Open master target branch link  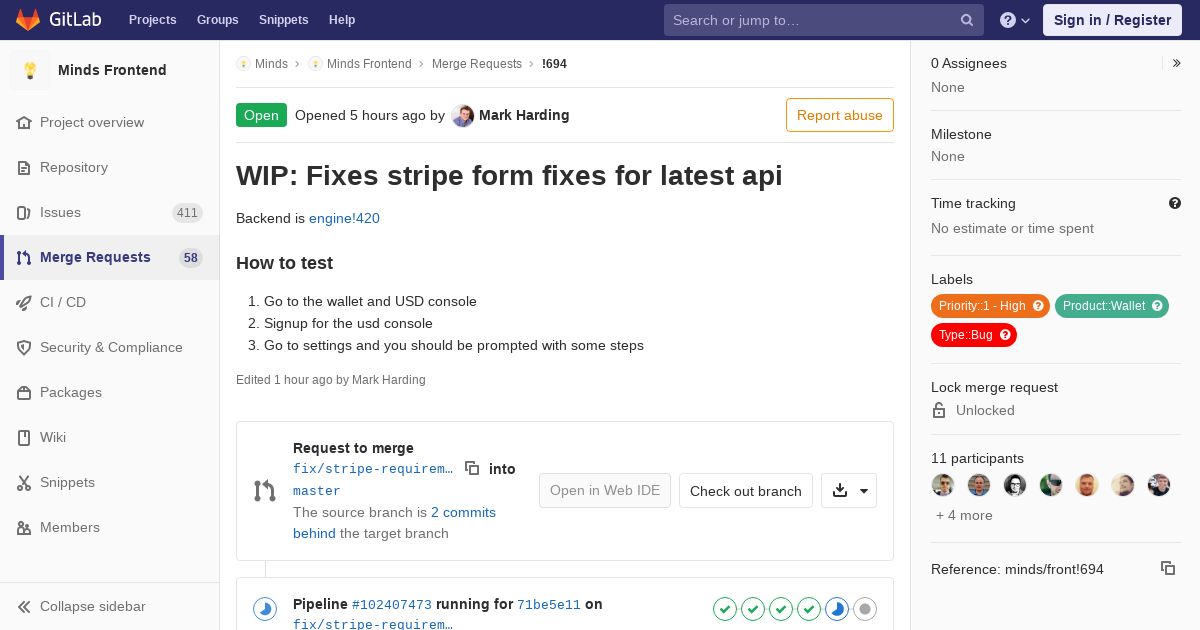point(317,491)
